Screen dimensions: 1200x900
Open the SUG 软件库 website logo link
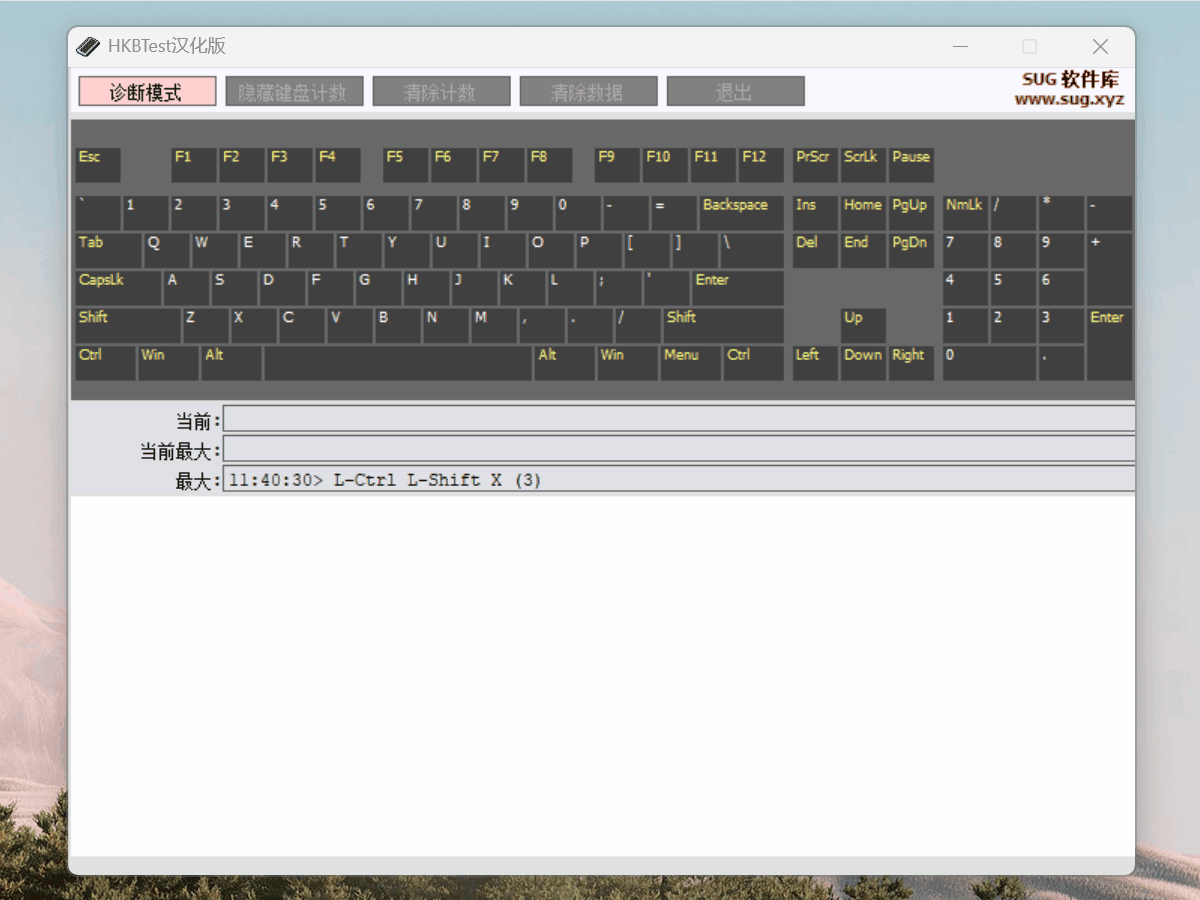click(1069, 88)
